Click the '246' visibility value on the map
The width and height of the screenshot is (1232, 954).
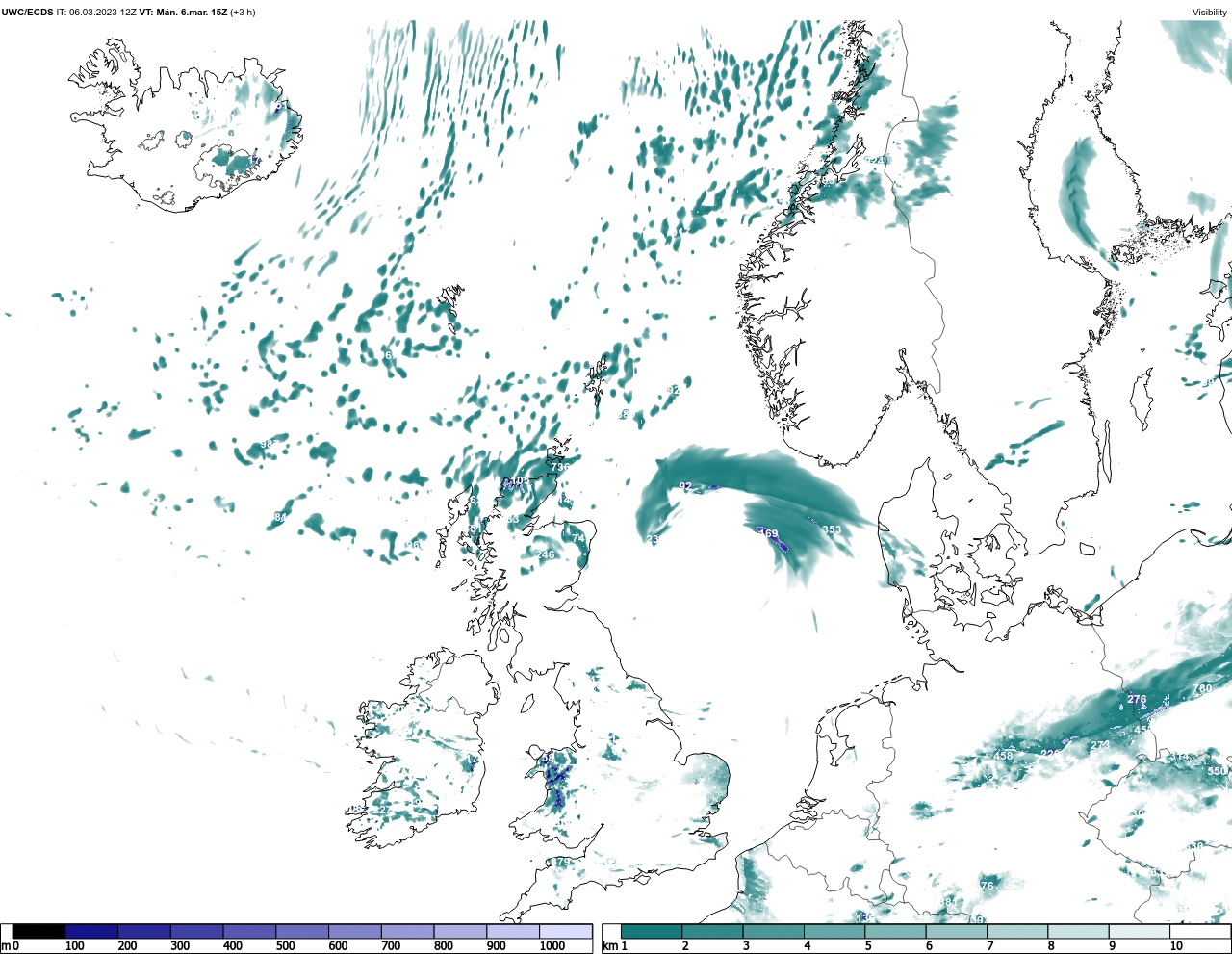[x=546, y=554]
